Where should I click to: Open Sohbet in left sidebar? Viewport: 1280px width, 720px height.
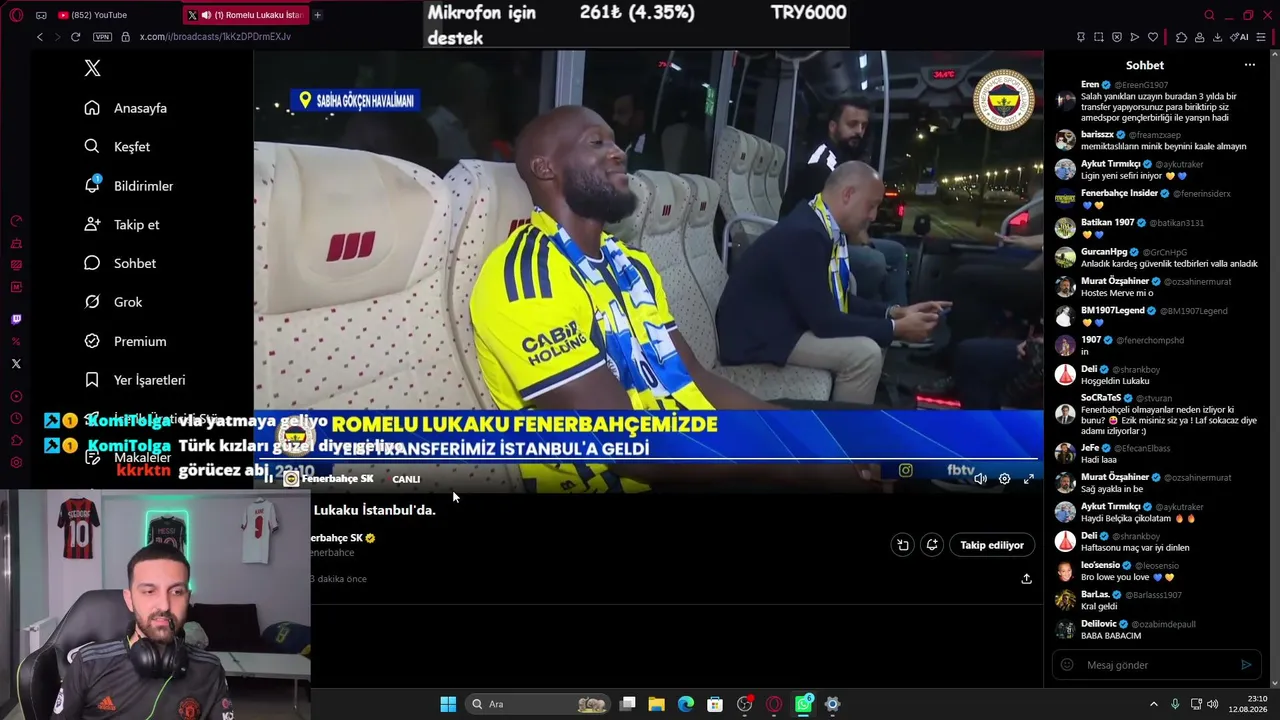pyautogui.click(x=120, y=263)
